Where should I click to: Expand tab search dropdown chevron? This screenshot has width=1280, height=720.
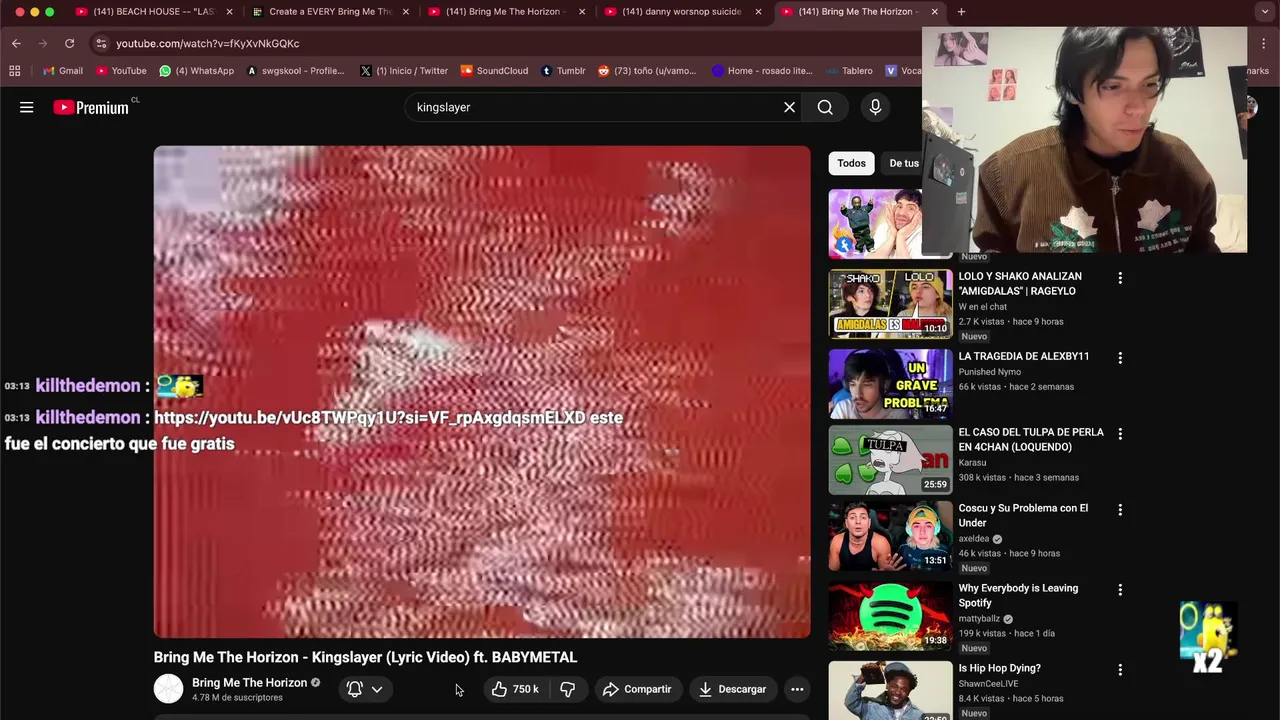pyautogui.click(x=1265, y=12)
